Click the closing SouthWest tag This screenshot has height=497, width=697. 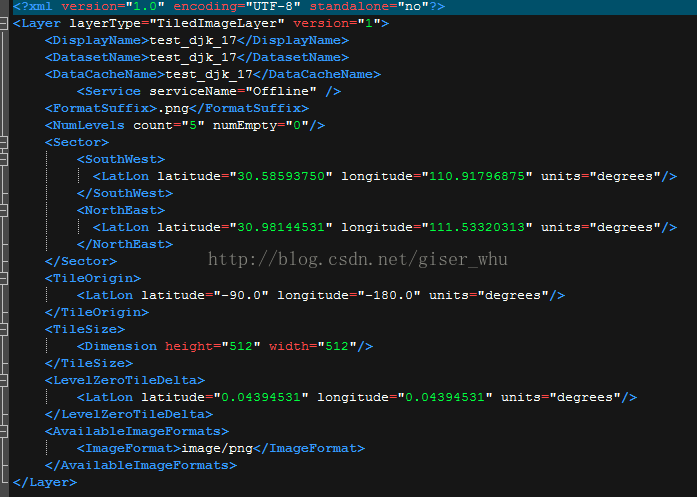click(x=125, y=193)
